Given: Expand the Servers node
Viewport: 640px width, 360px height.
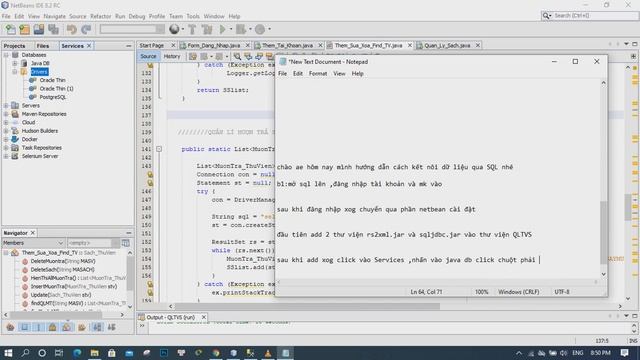Looking at the screenshot, I should [6, 106].
